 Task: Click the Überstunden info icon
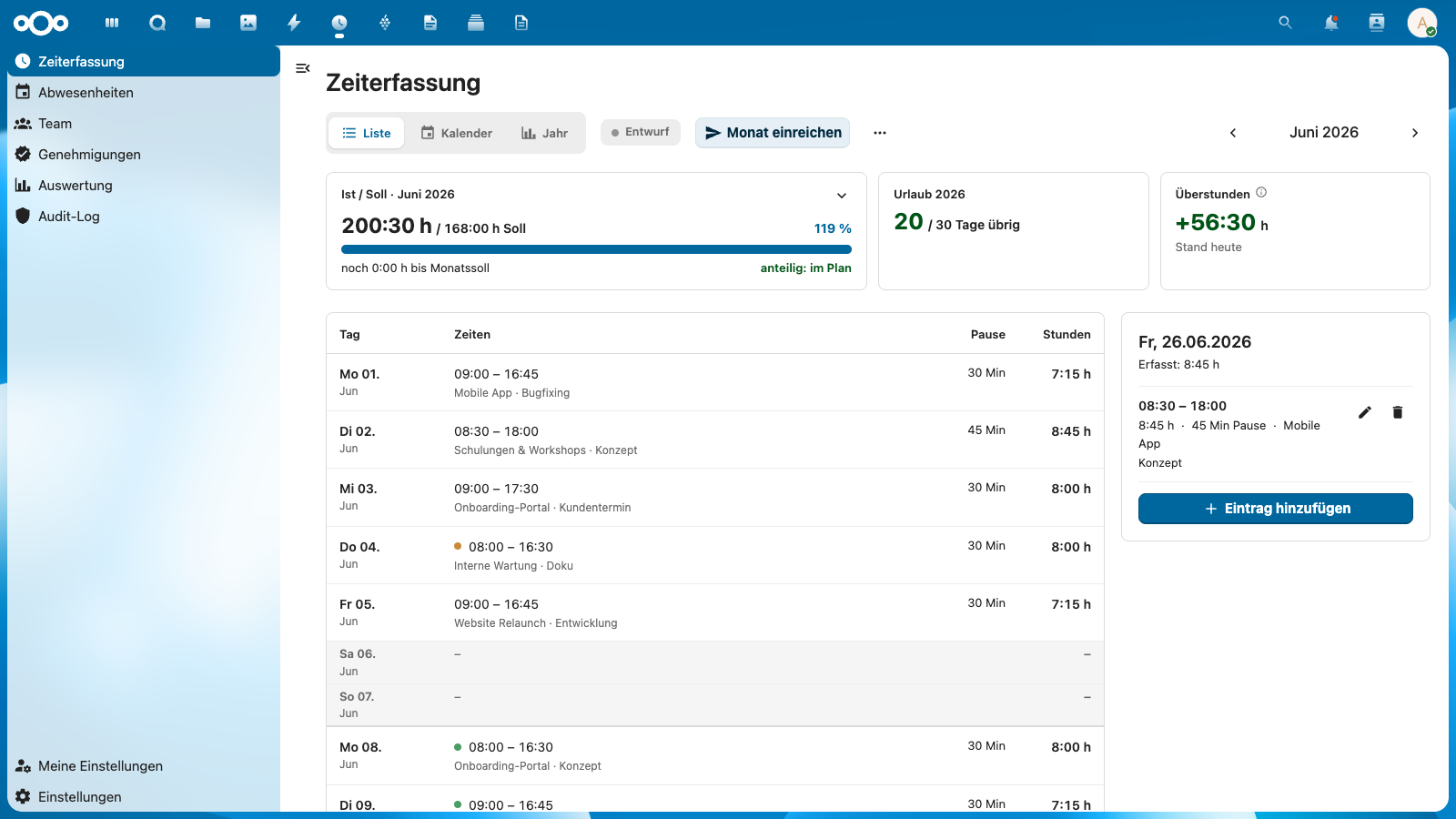pyautogui.click(x=1261, y=192)
